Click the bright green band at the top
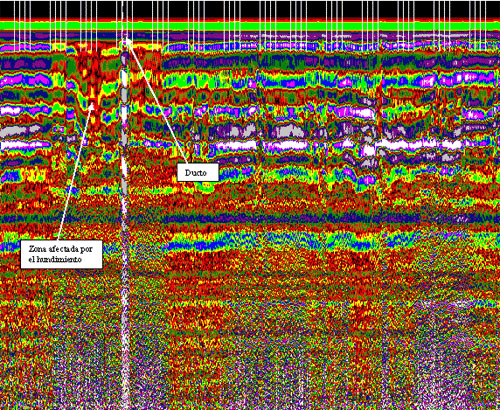Image resolution: width=500 pixels, height=410 pixels. click(x=250, y=26)
